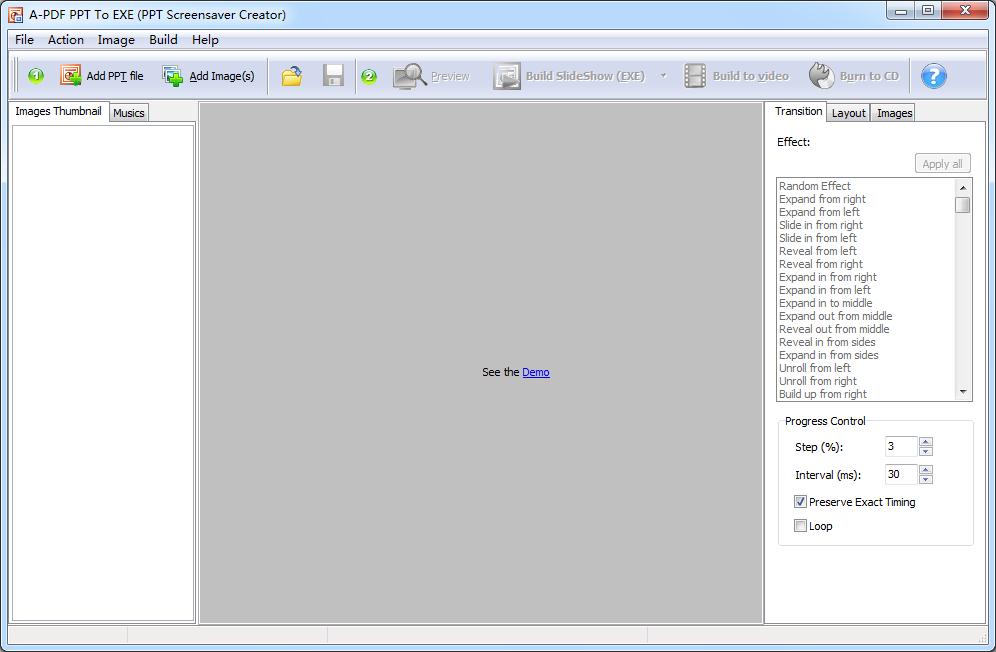Click Burn to CD label
Viewport: 996px width, 652px height.
click(869, 76)
